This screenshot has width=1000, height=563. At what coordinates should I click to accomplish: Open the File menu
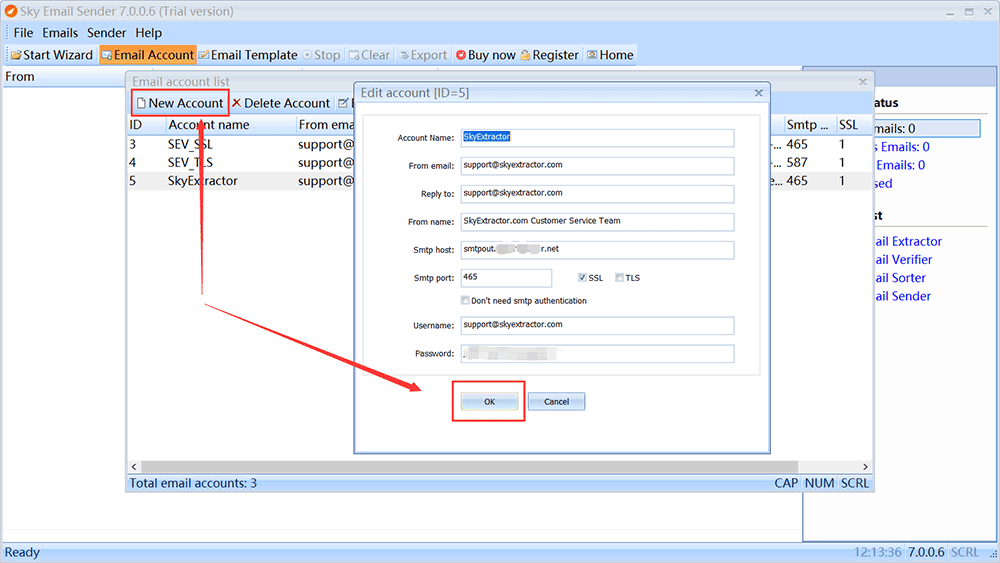[23, 33]
